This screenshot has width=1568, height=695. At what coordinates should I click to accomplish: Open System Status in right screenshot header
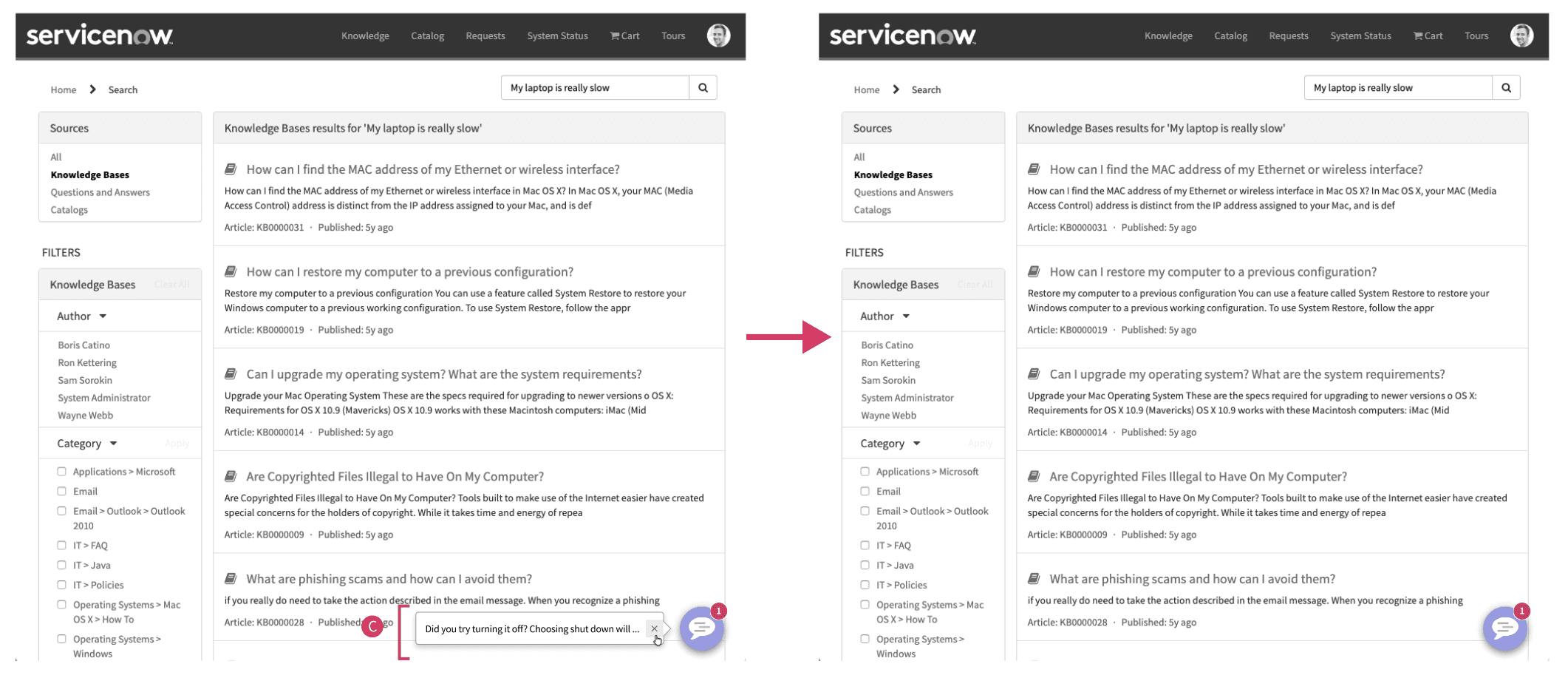[x=1360, y=35]
